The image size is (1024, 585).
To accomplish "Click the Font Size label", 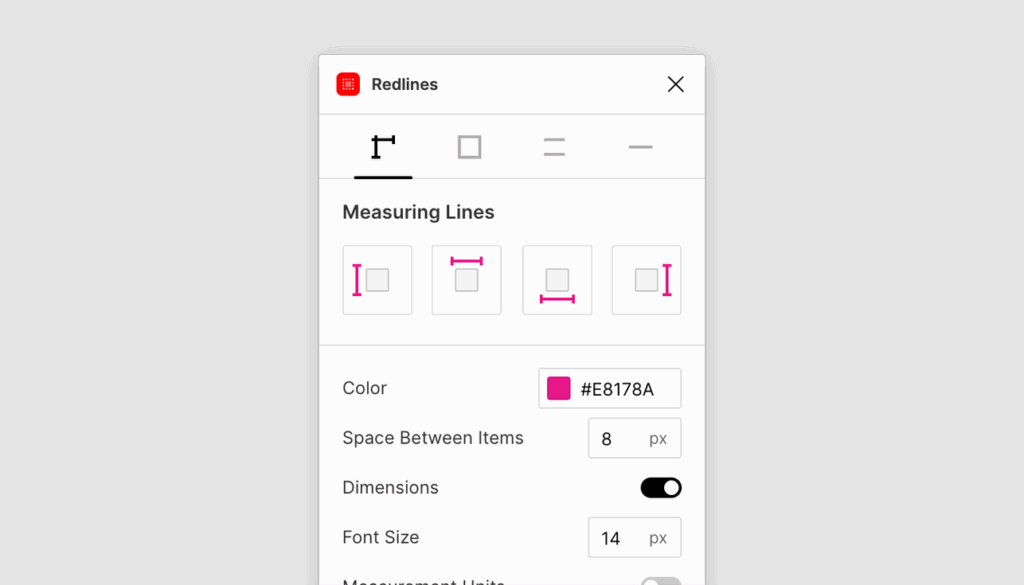I will tap(381, 537).
